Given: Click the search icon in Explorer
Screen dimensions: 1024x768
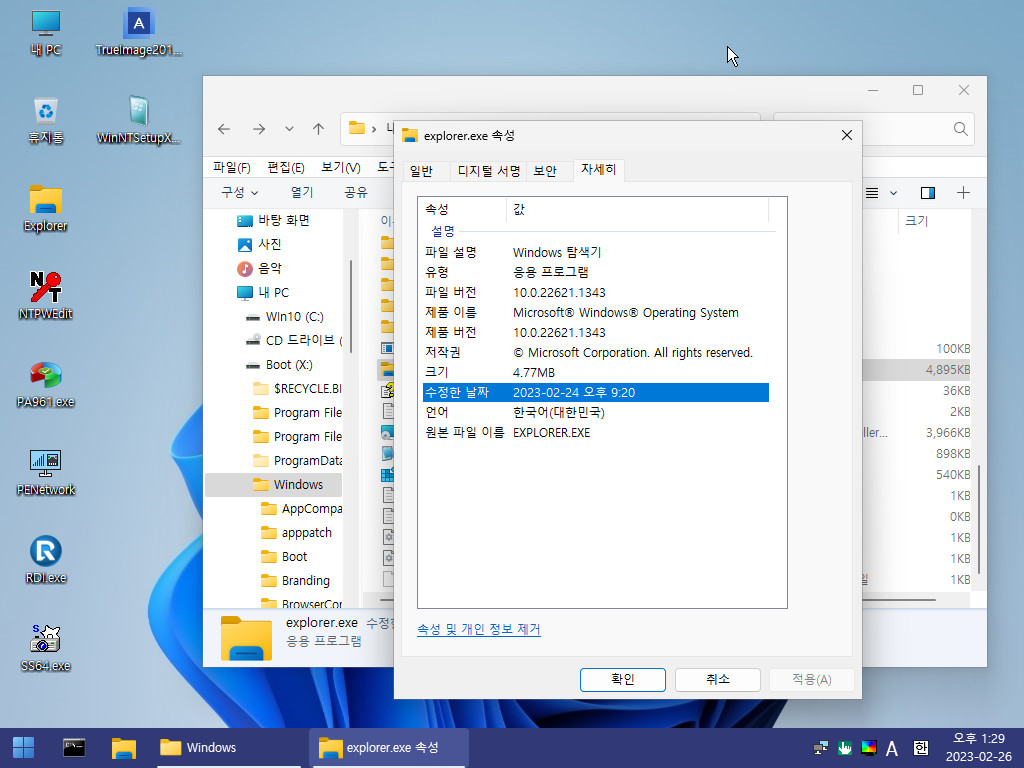Looking at the screenshot, I should (960, 129).
